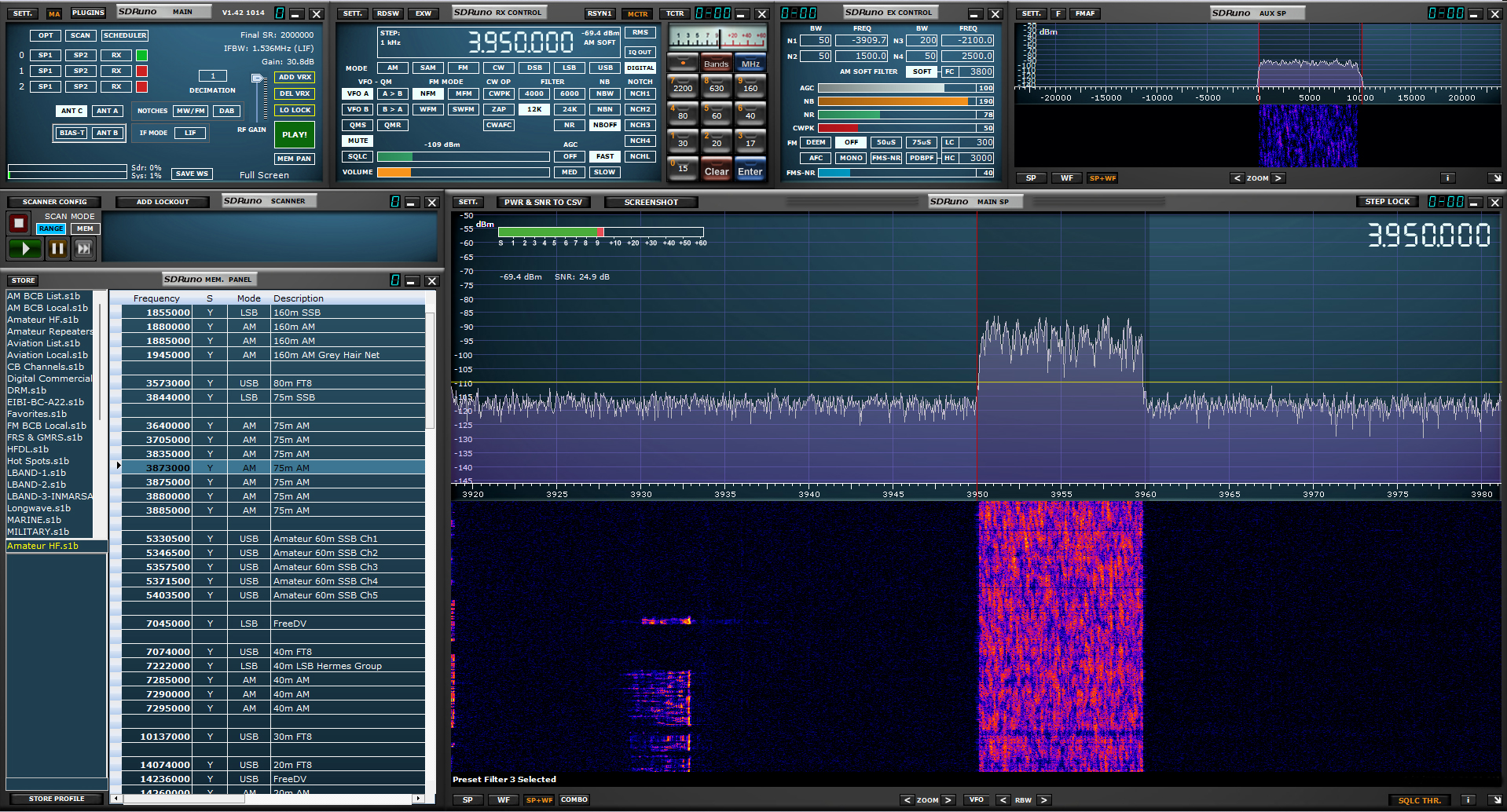This screenshot has height=812, width=1507.
Task: Pause the scanner
Action: pyautogui.click(x=57, y=249)
